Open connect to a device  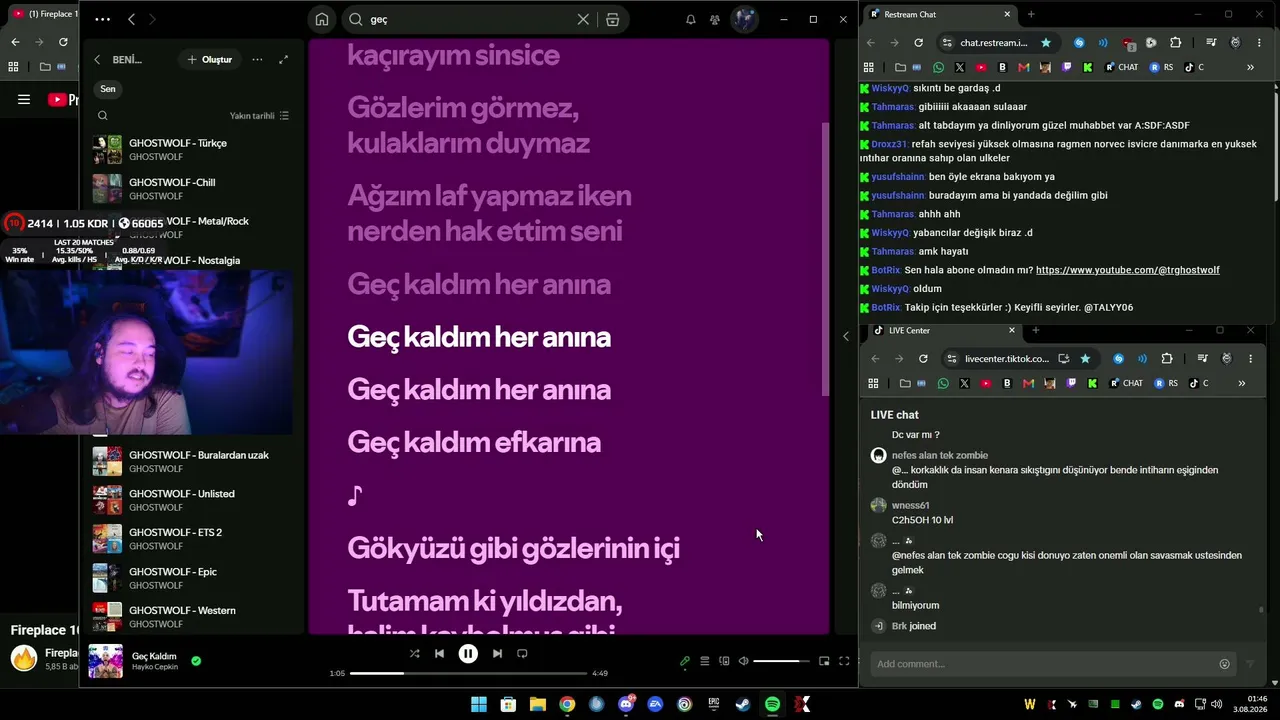pyautogui.click(x=724, y=661)
